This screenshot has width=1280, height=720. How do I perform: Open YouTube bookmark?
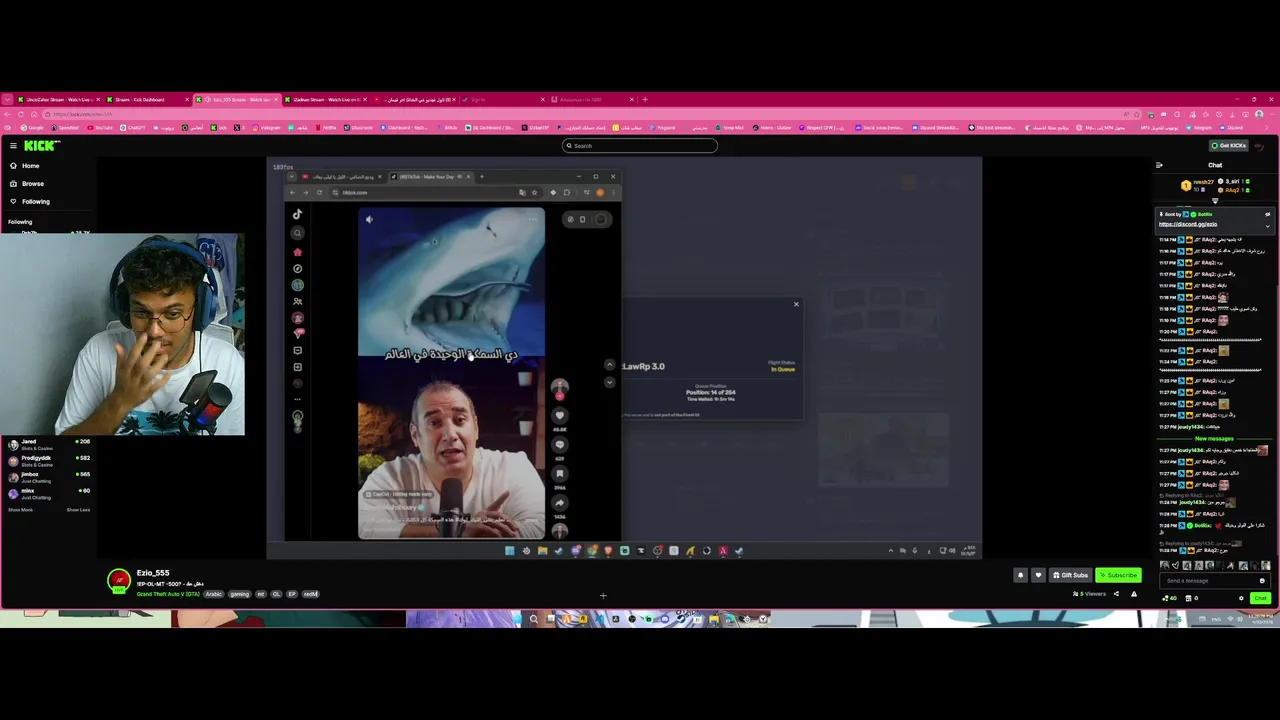[x=100, y=128]
